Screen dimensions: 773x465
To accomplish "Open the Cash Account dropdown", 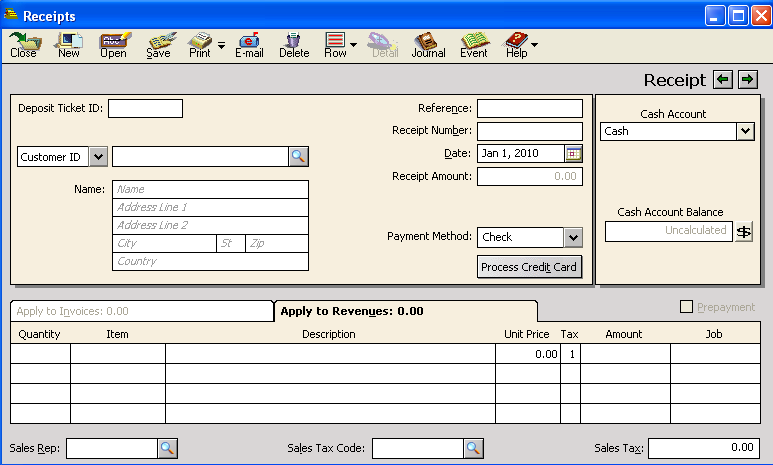I will coord(745,131).
